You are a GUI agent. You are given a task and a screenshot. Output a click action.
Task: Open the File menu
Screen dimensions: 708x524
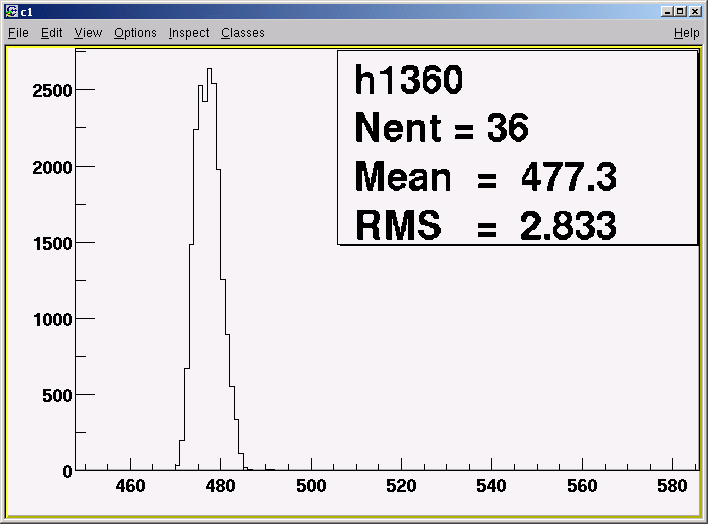click(x=19, y=33)
